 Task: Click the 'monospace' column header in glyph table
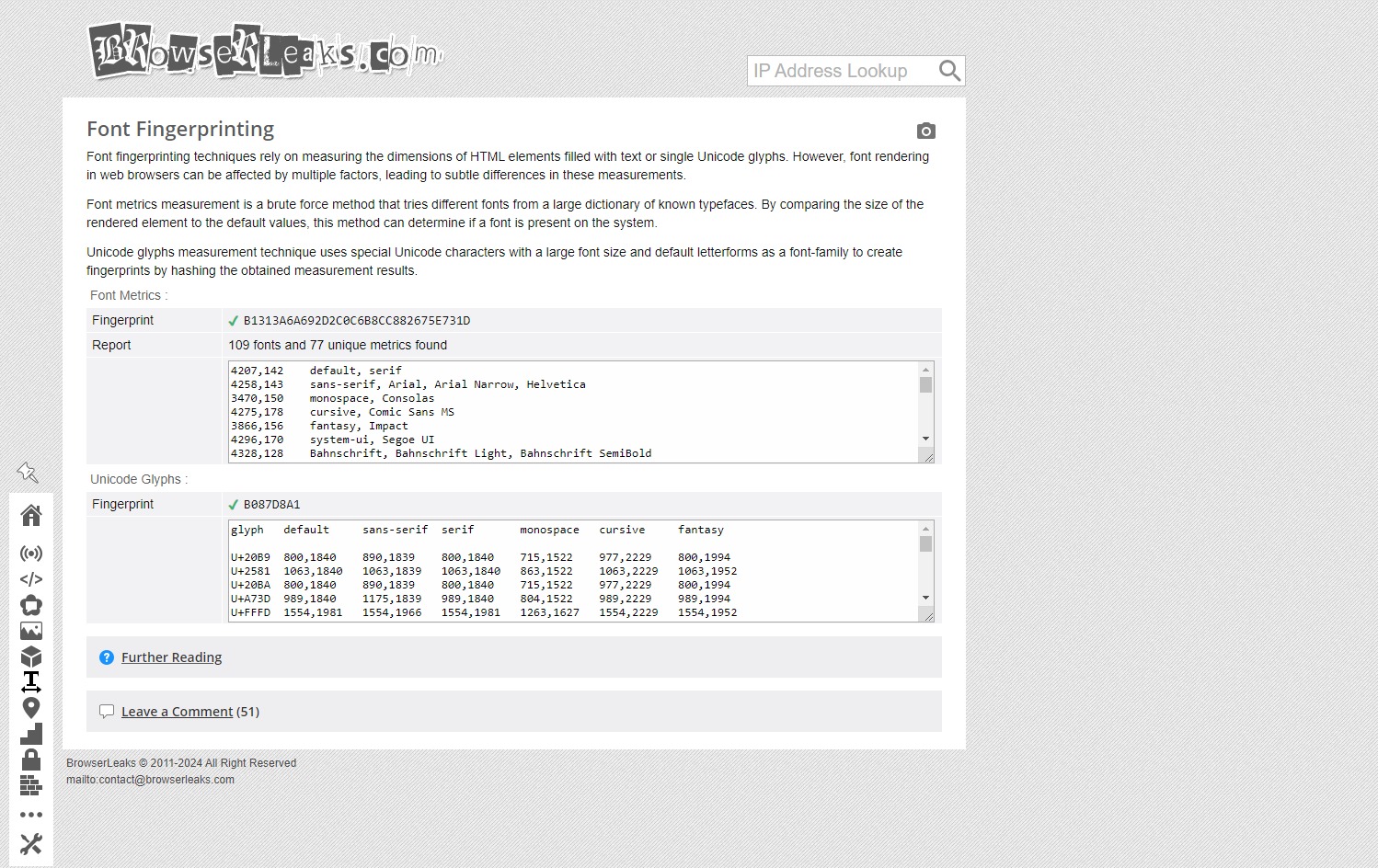549,530
